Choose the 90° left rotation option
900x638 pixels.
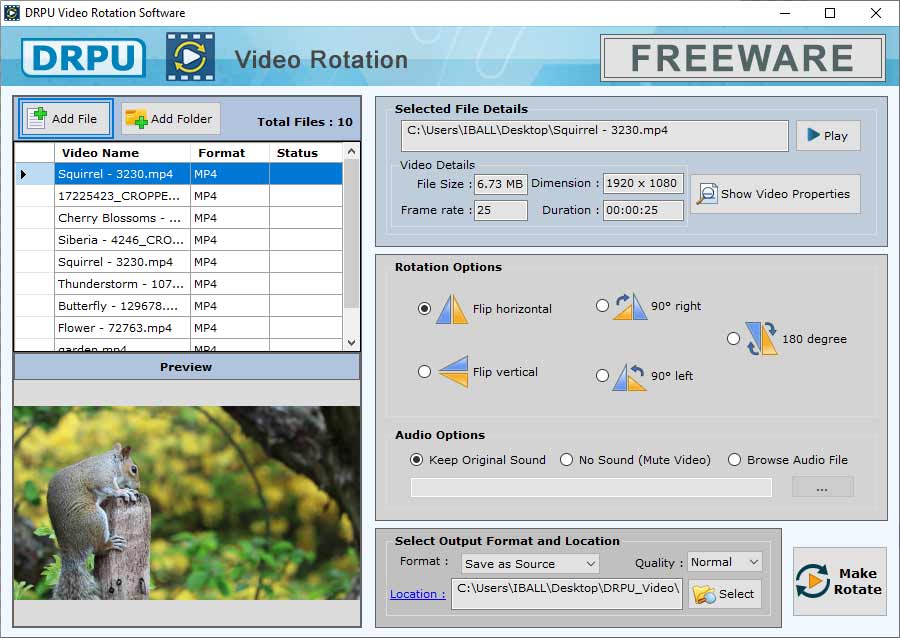(602, 376)
